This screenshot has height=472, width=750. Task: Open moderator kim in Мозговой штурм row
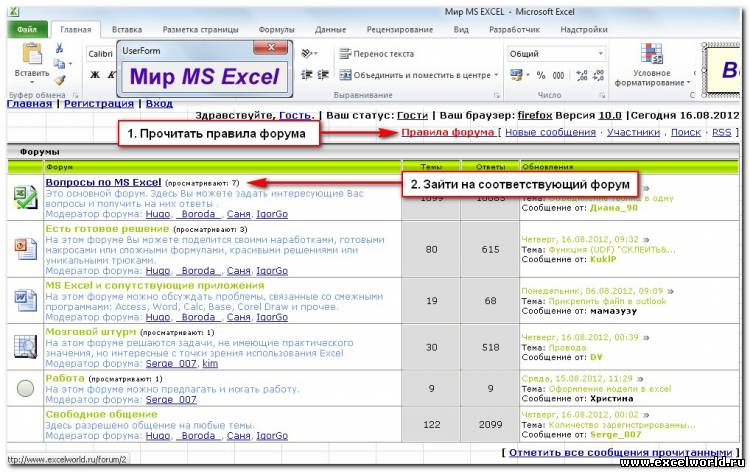tap(210, 363)
